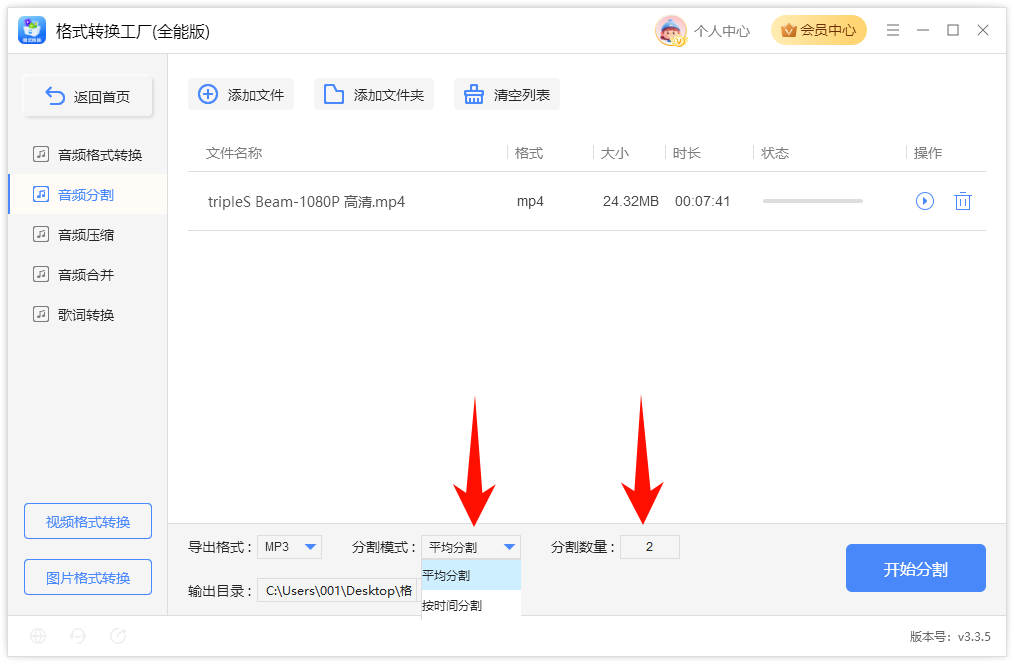Click 清空列表 to clear the list

[506, 94]
